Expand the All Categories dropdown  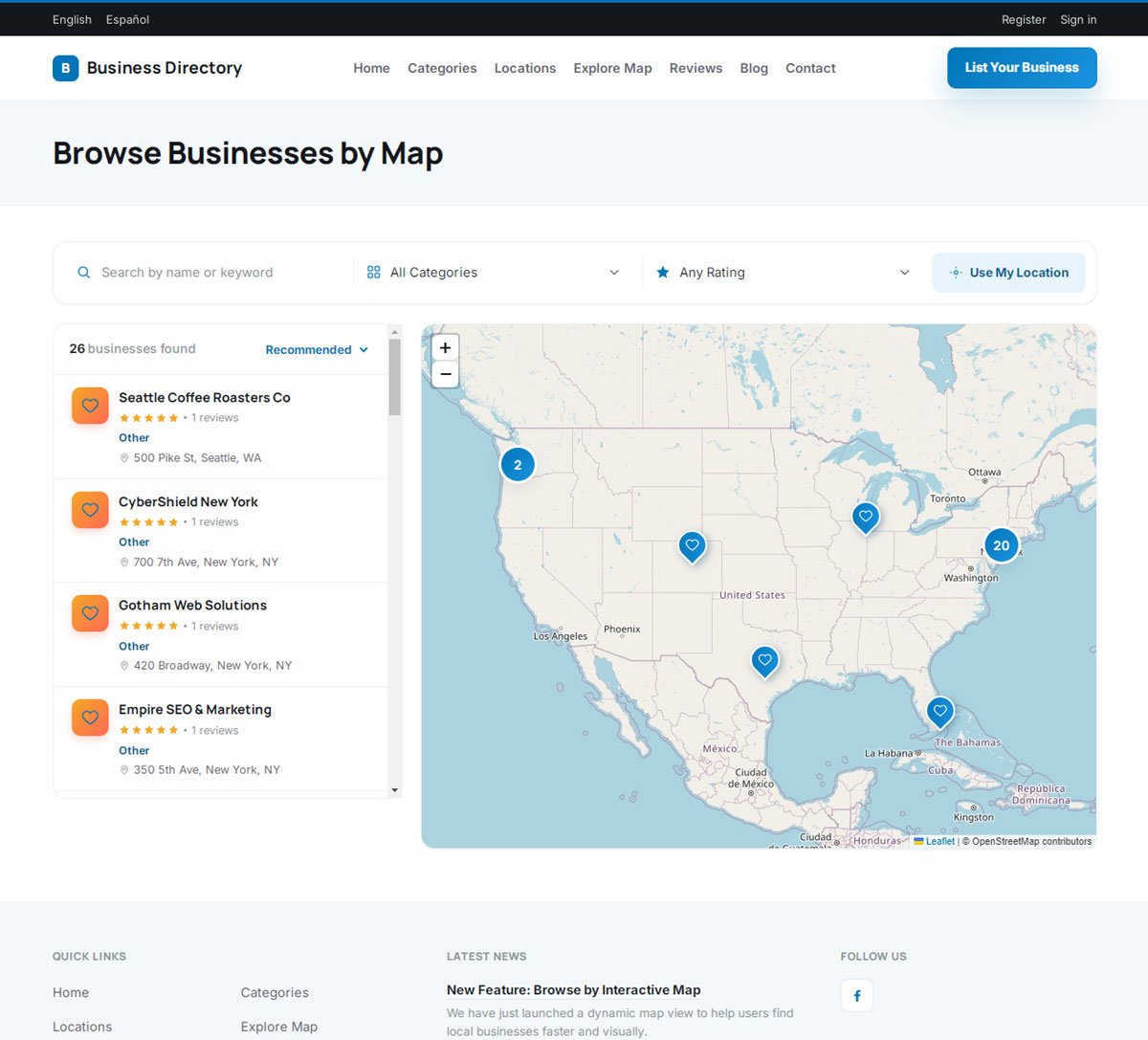click(494, 273)
